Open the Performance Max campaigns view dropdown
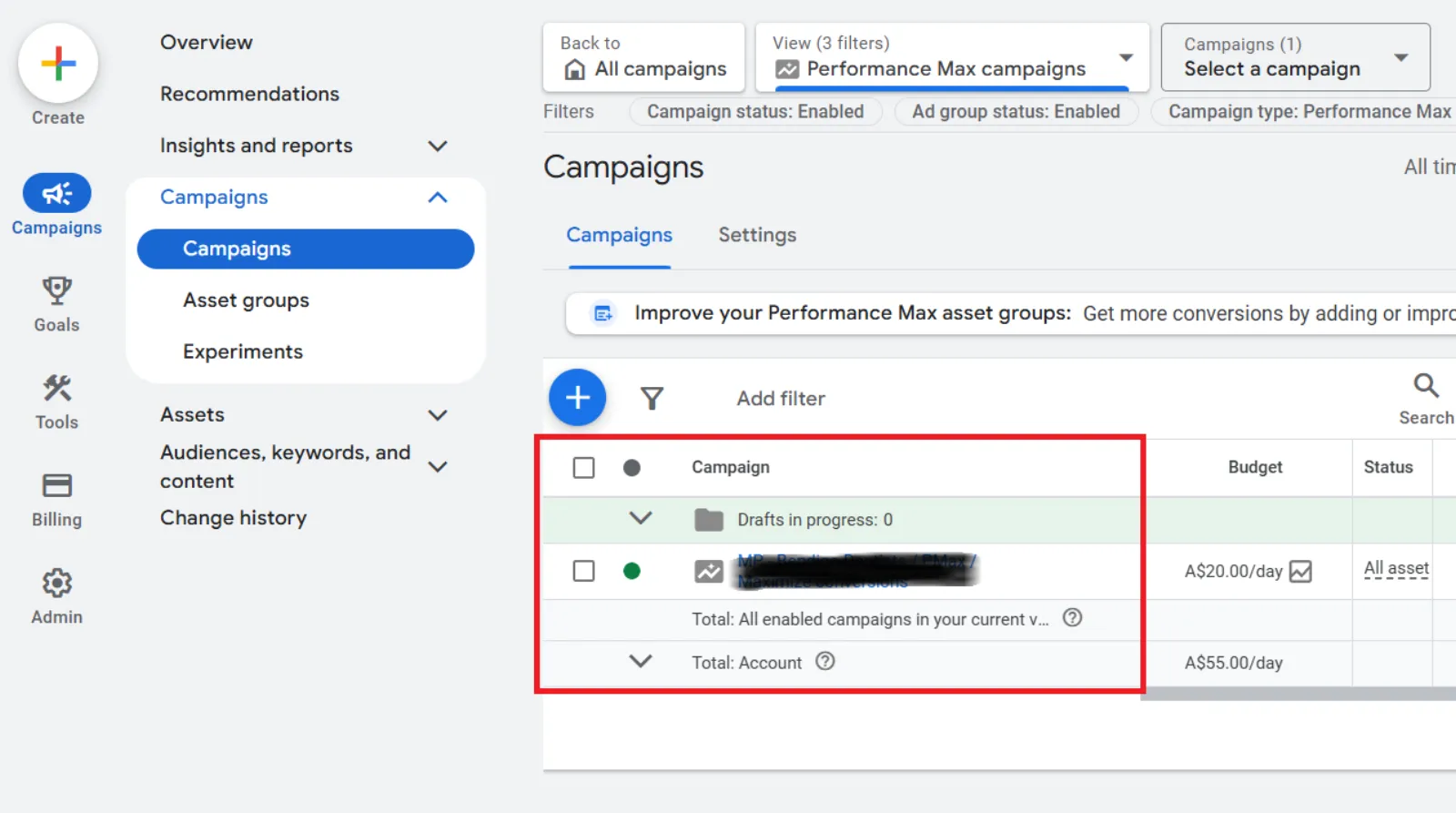The image size is (1456, 813). tap(953, 57)
